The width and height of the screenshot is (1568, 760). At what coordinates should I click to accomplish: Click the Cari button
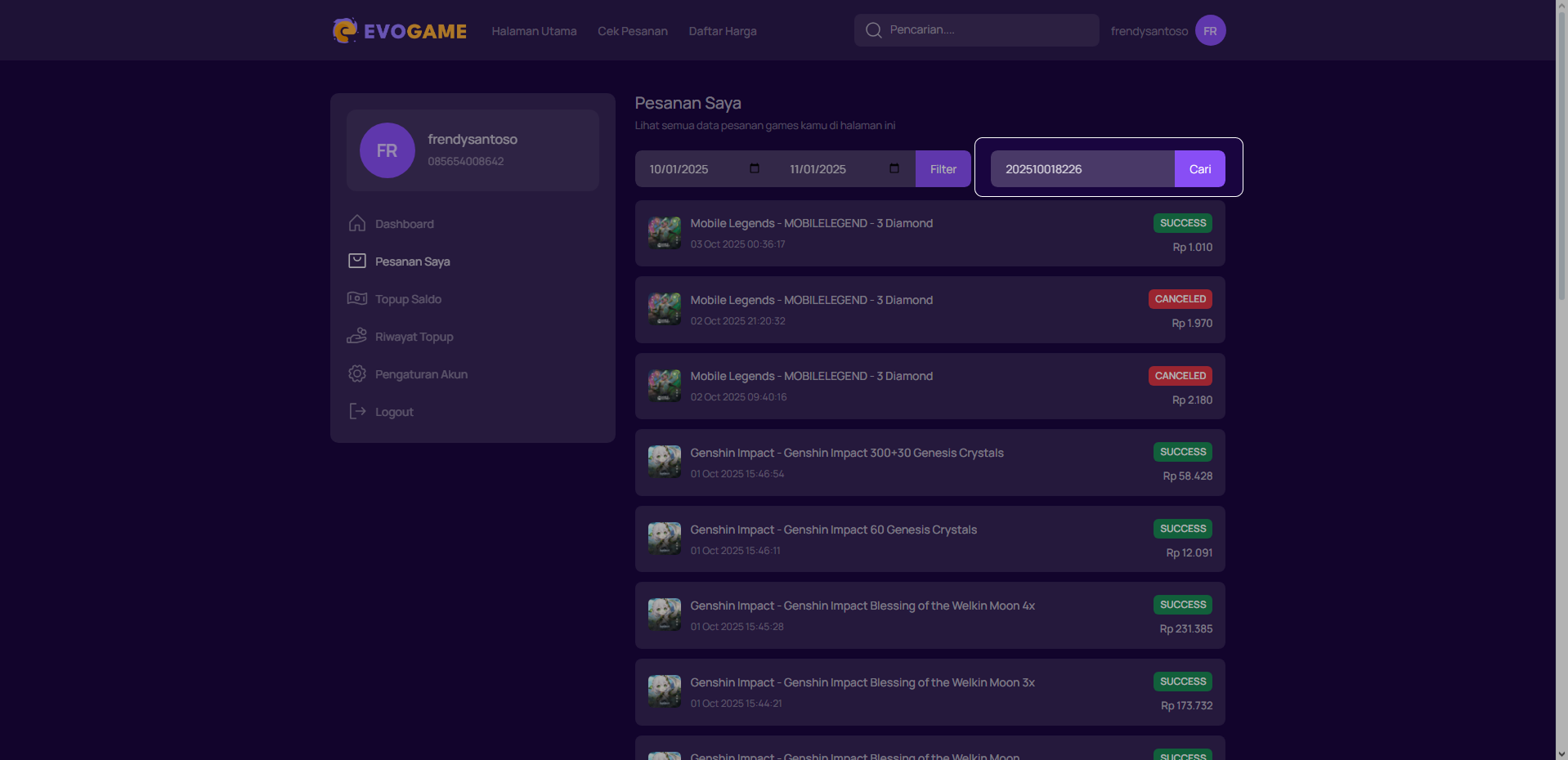[1199, 169]
